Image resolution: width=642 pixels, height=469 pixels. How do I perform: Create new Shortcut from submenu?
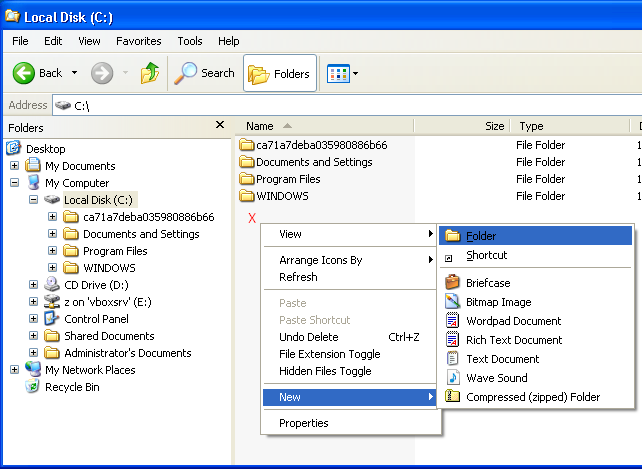click(x=535, y=256)
